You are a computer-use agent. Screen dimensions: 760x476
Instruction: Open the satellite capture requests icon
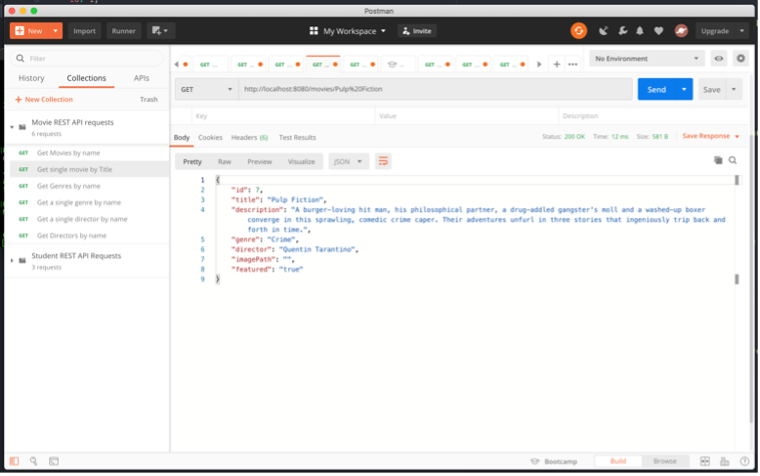click(603, 31)
